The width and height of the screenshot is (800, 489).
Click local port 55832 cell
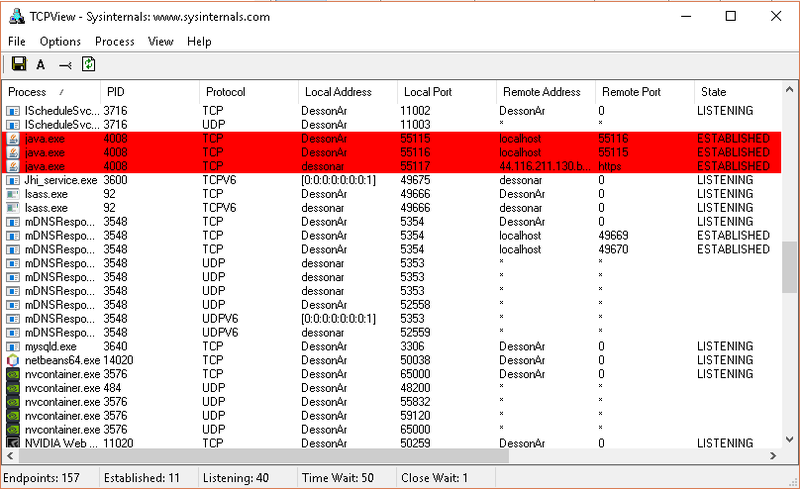pos(415,402)
